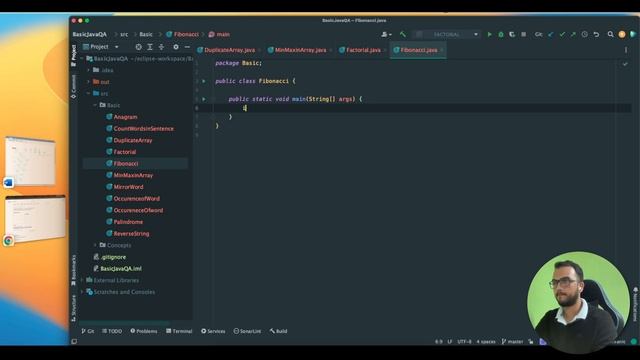Update project with the blue Git arrow
This screenshot has height=360, width=640.
[551, 35]
